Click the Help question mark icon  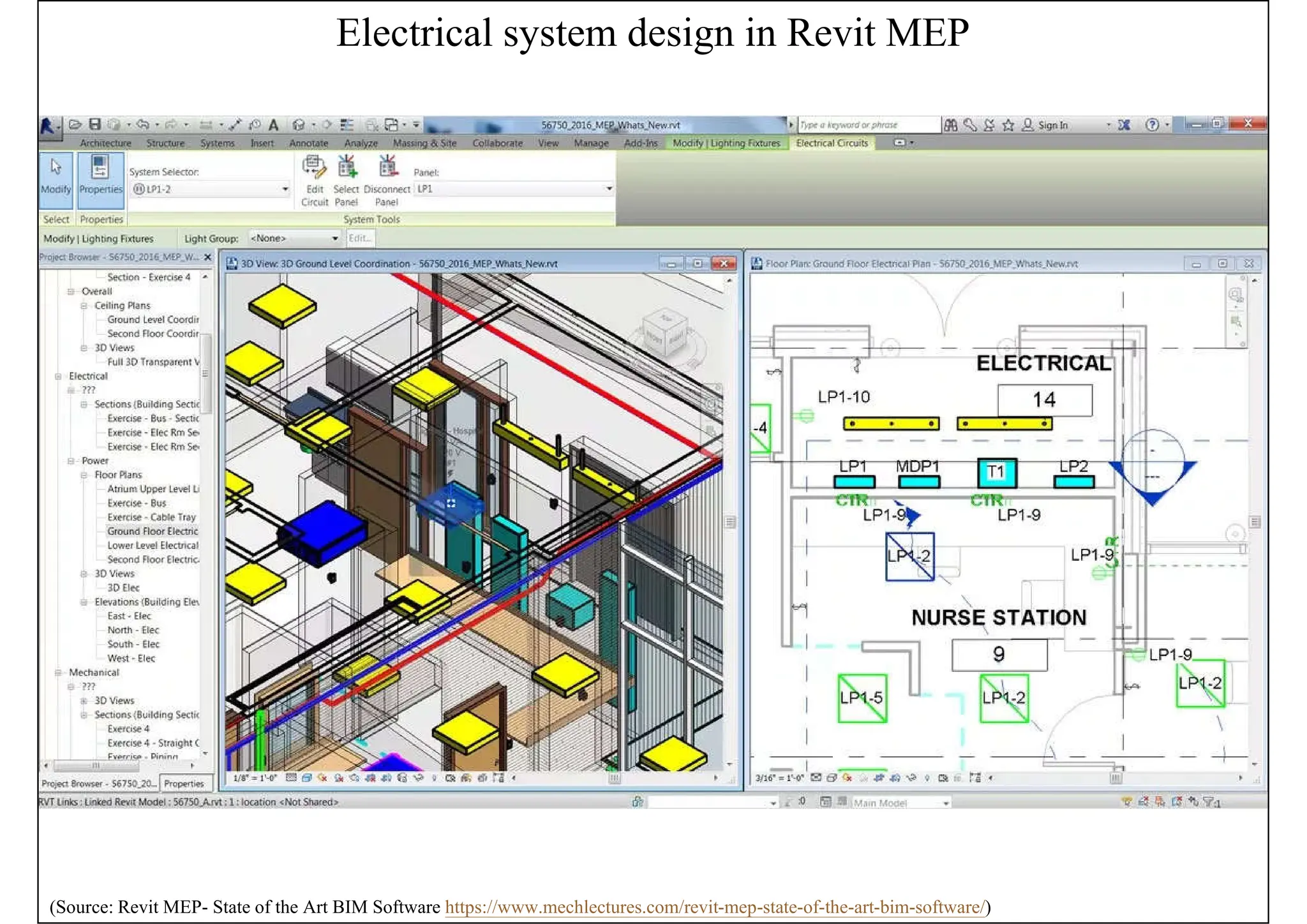coord(1151,125)
